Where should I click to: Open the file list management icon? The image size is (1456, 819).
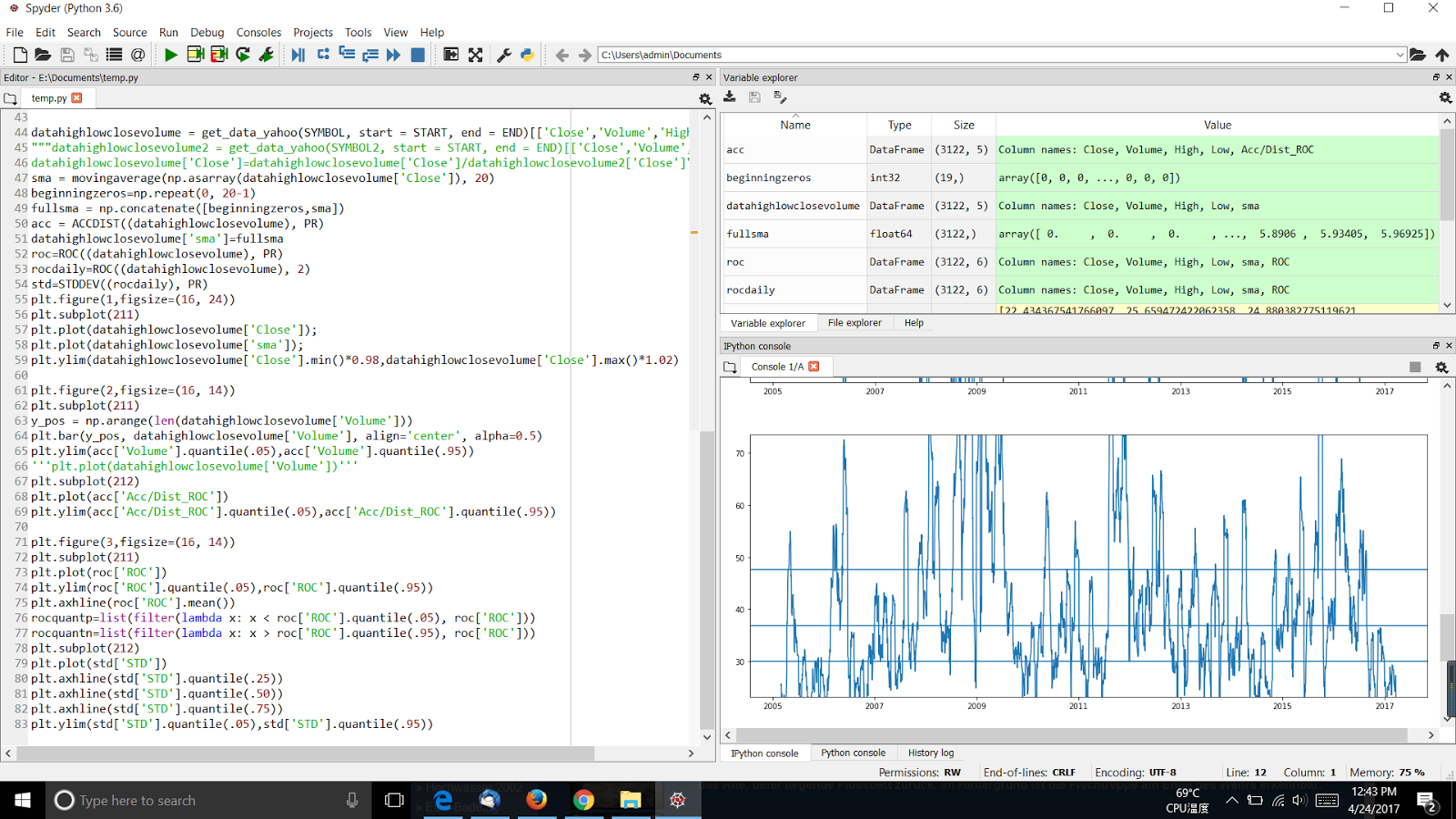point(114,56)
